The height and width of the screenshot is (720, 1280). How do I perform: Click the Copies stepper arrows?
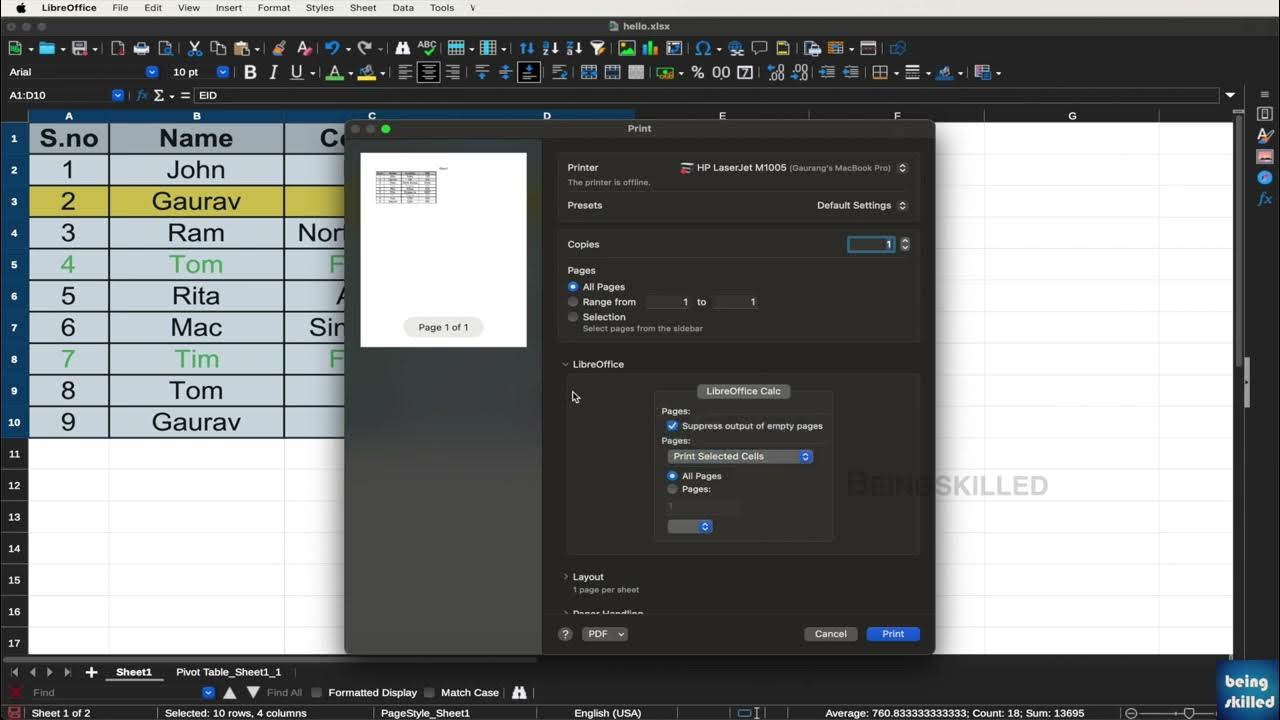[x=905, y=244]
